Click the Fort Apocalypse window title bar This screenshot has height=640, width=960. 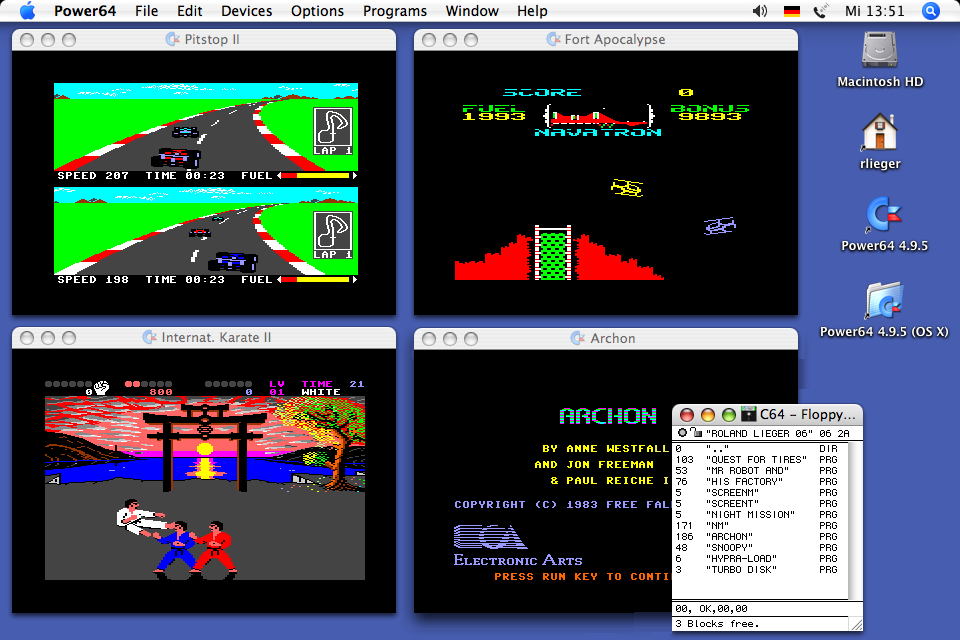pos(606,39)
